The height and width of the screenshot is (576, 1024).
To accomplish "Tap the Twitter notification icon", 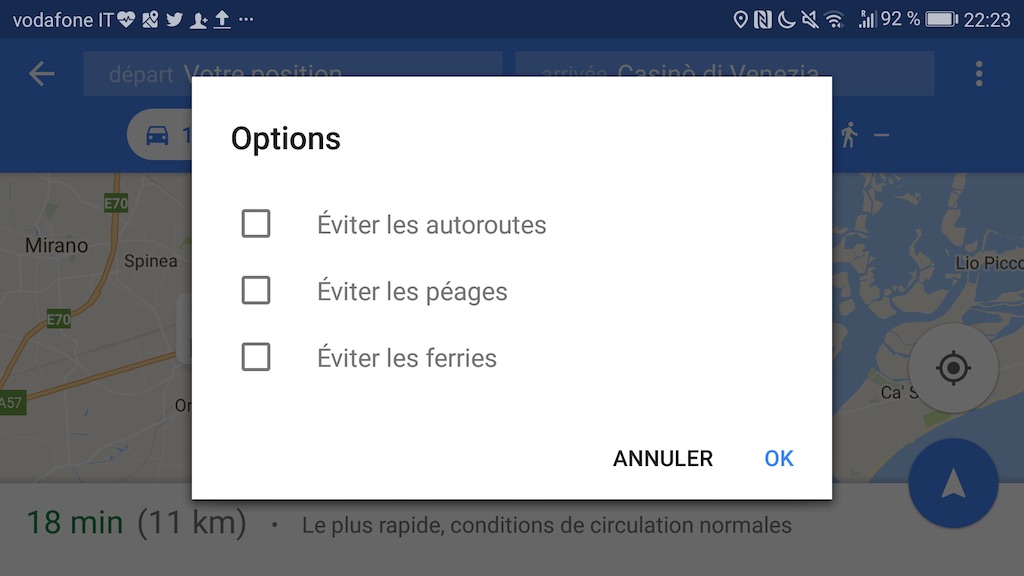I will pos(174,19).
